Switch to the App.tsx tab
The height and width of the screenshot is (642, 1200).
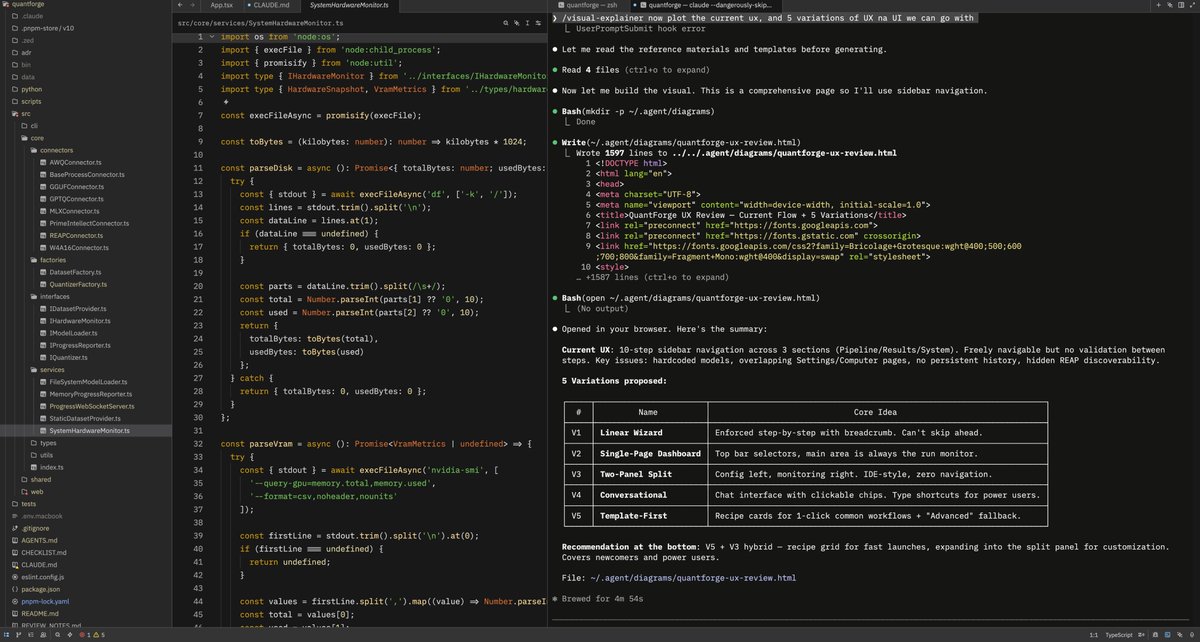pos(221,5)
